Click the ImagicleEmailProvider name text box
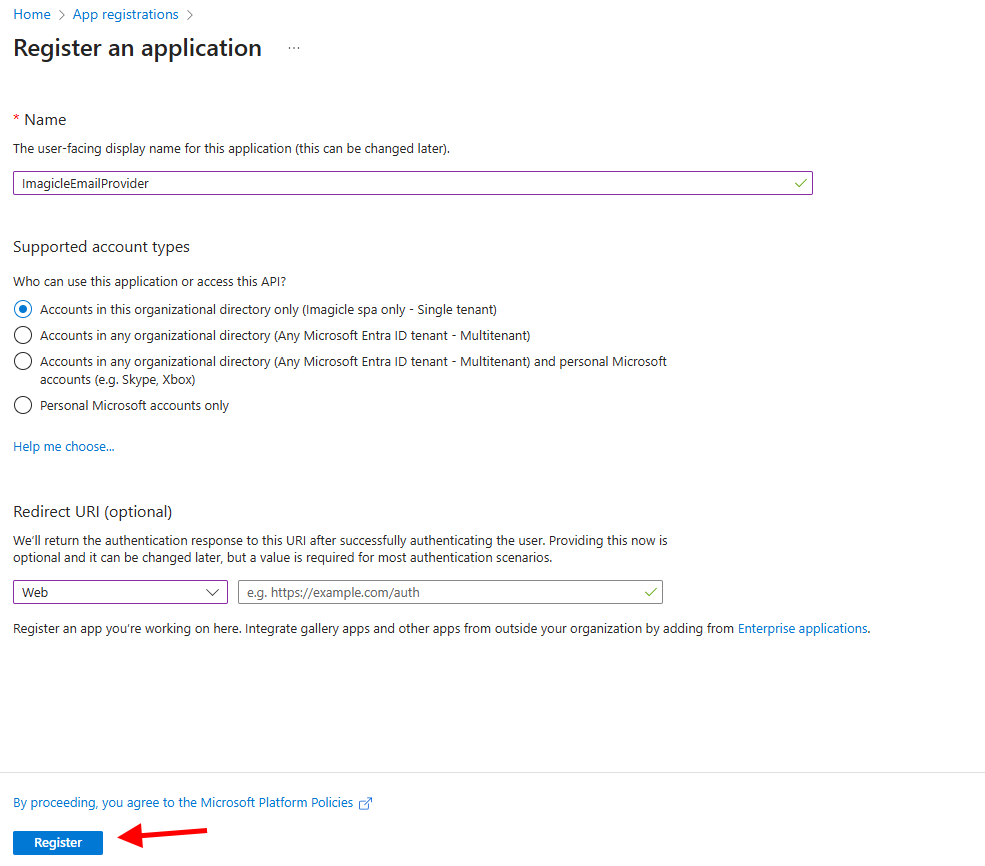The height and width of the screenshot is (866, 985). point(400,183)
